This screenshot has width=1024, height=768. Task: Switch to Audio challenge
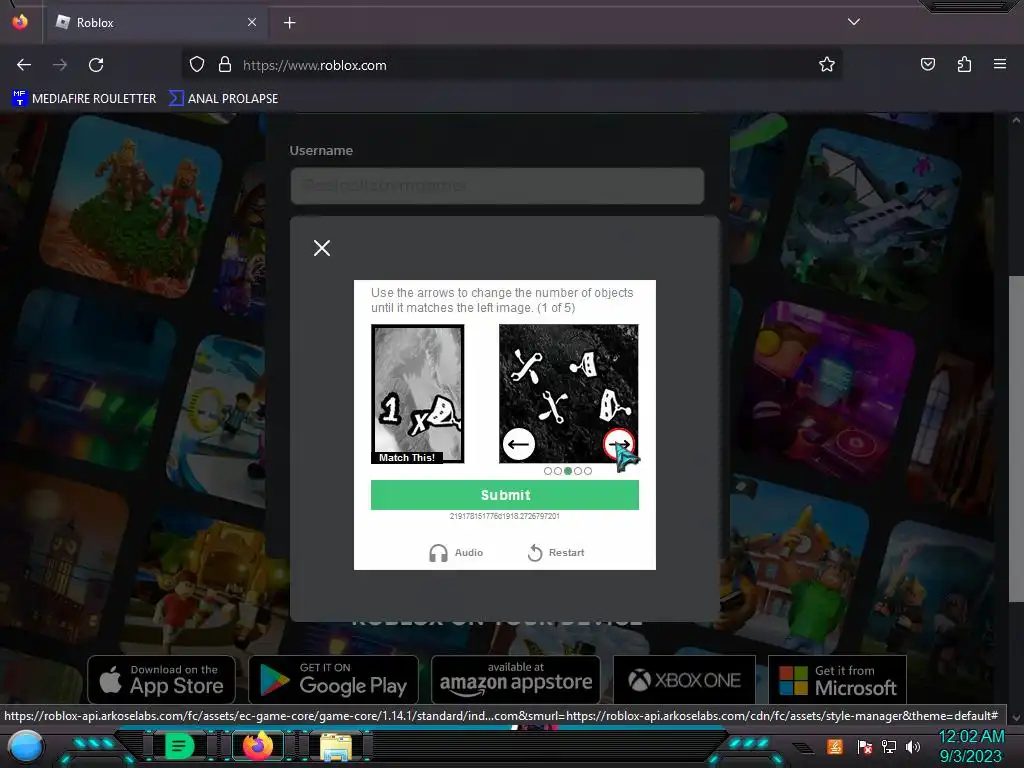click(x=456, y=552)
